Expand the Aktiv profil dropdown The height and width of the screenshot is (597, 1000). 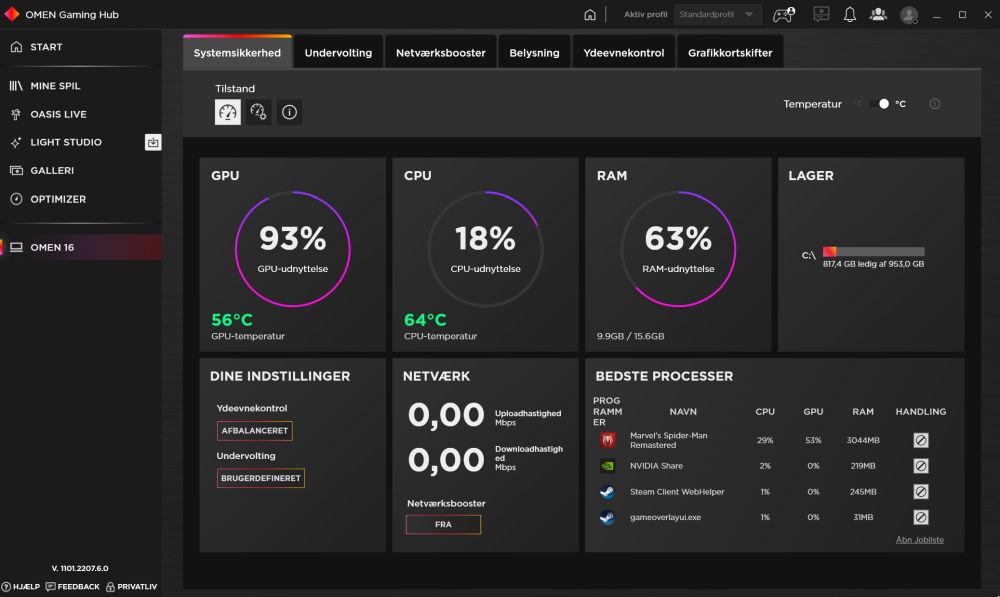pos(717,14)
